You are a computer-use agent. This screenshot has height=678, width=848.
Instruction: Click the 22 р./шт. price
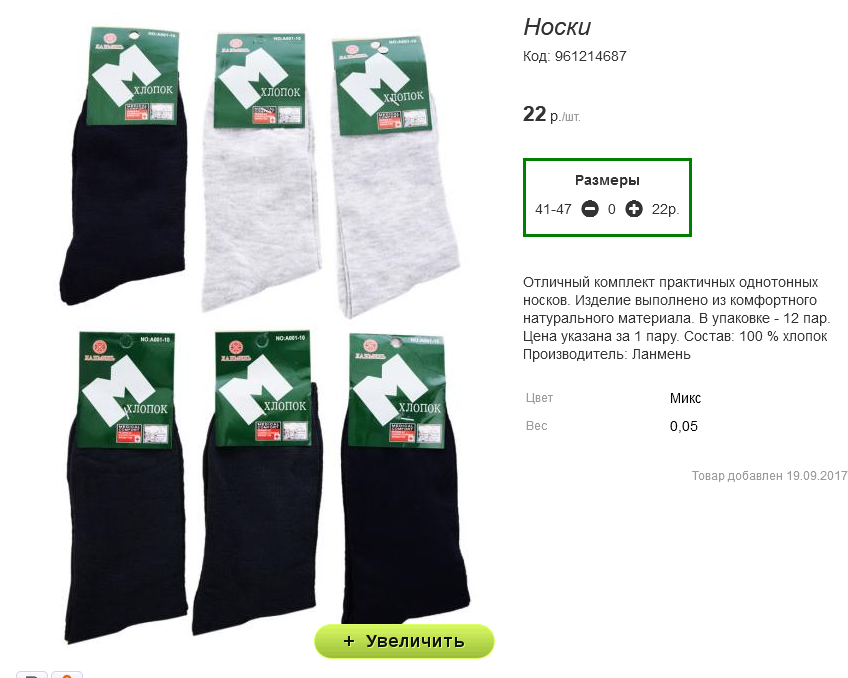tap(552, 115)
